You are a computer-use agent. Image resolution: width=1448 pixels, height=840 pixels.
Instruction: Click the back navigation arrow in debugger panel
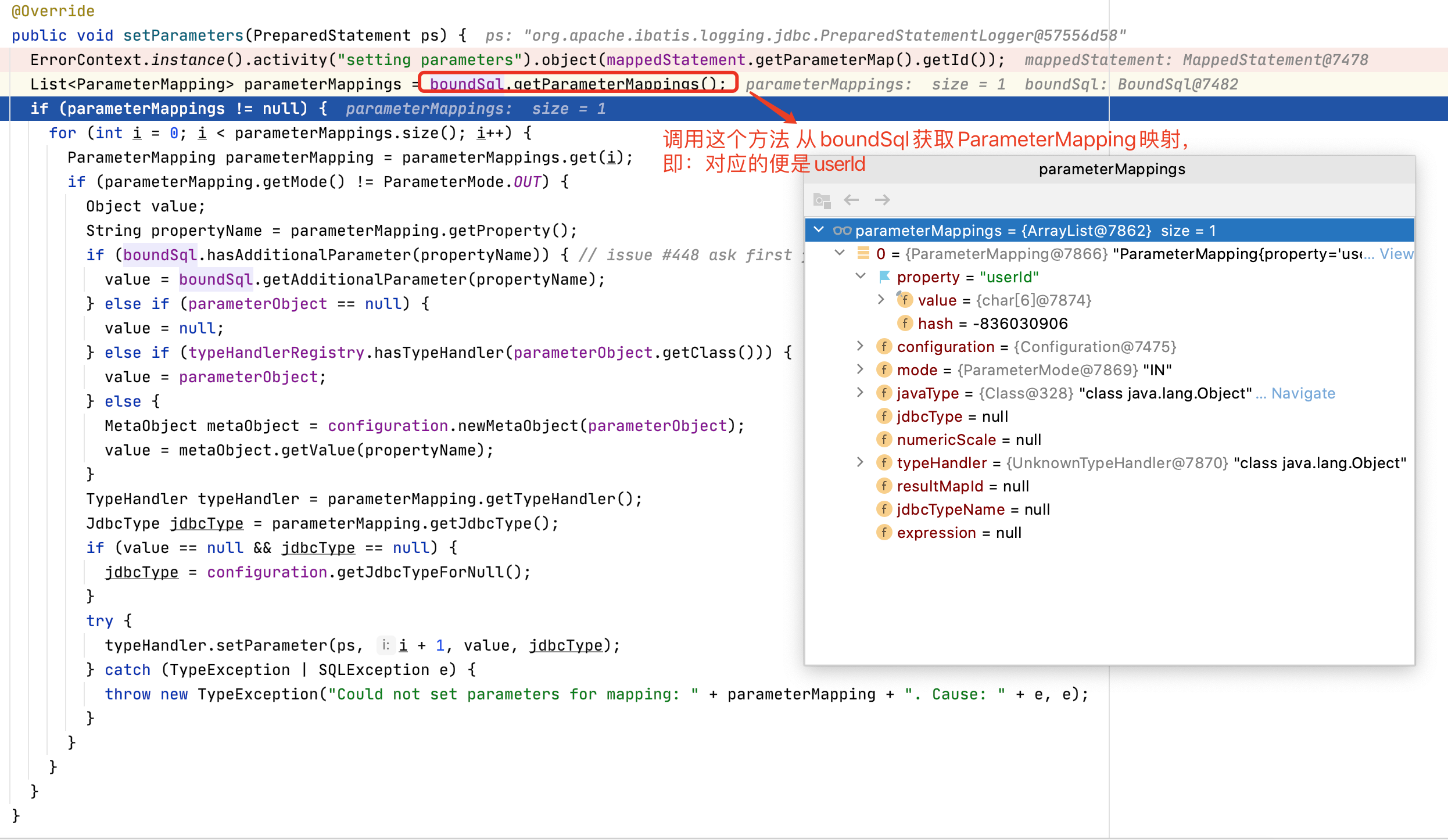pos(851,200)
